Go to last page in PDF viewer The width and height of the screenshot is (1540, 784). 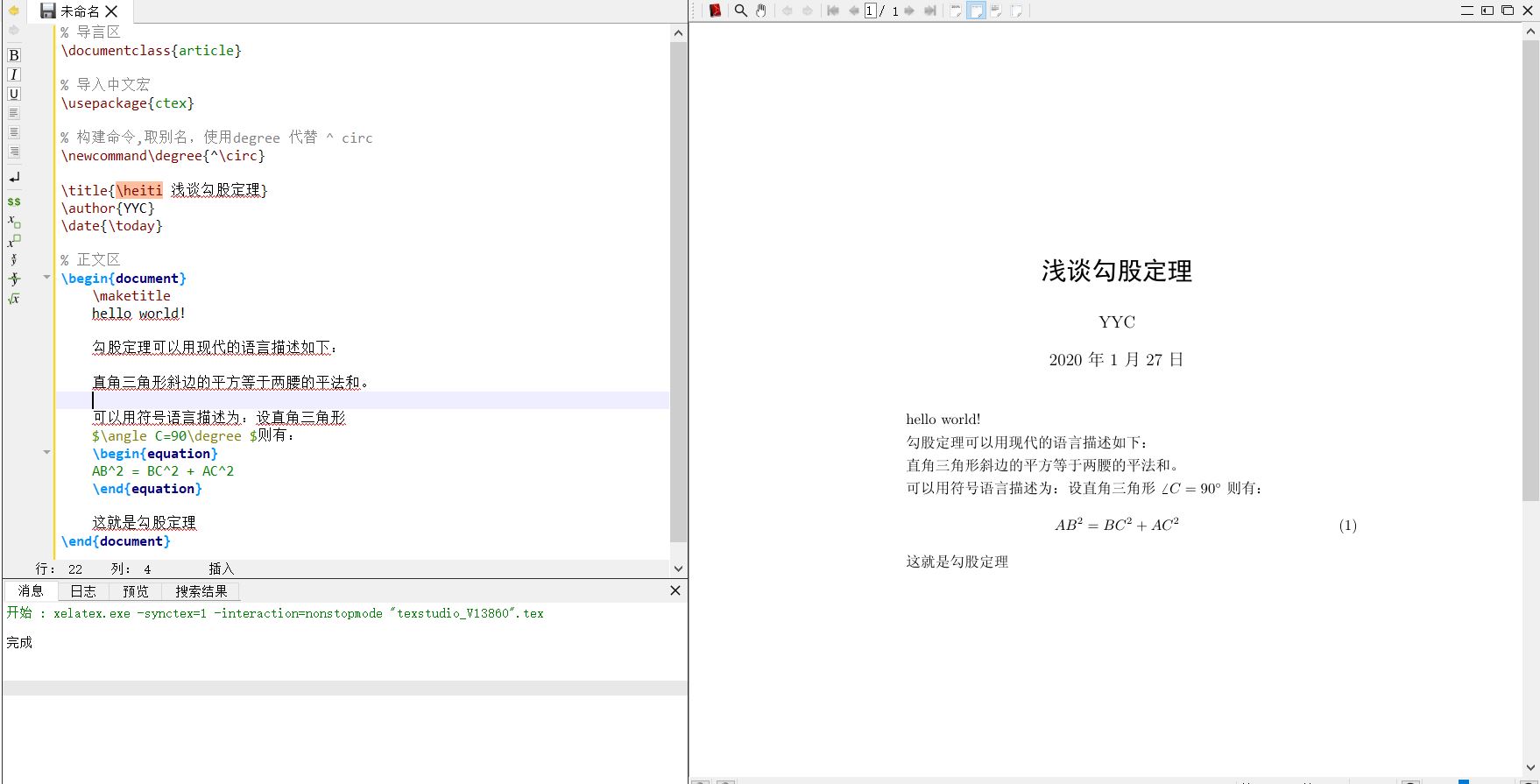930,11
